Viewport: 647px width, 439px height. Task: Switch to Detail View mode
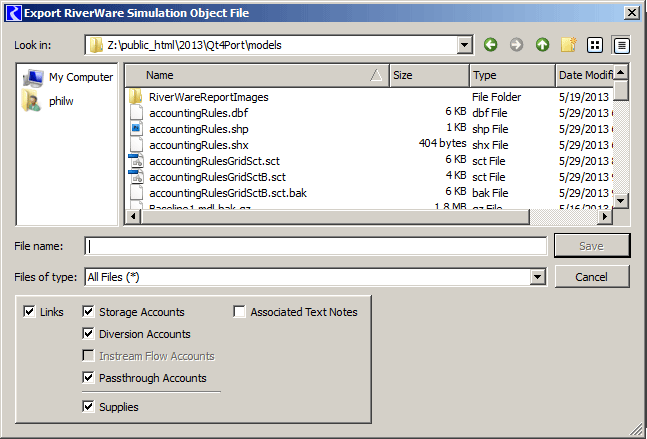[621, 45]
